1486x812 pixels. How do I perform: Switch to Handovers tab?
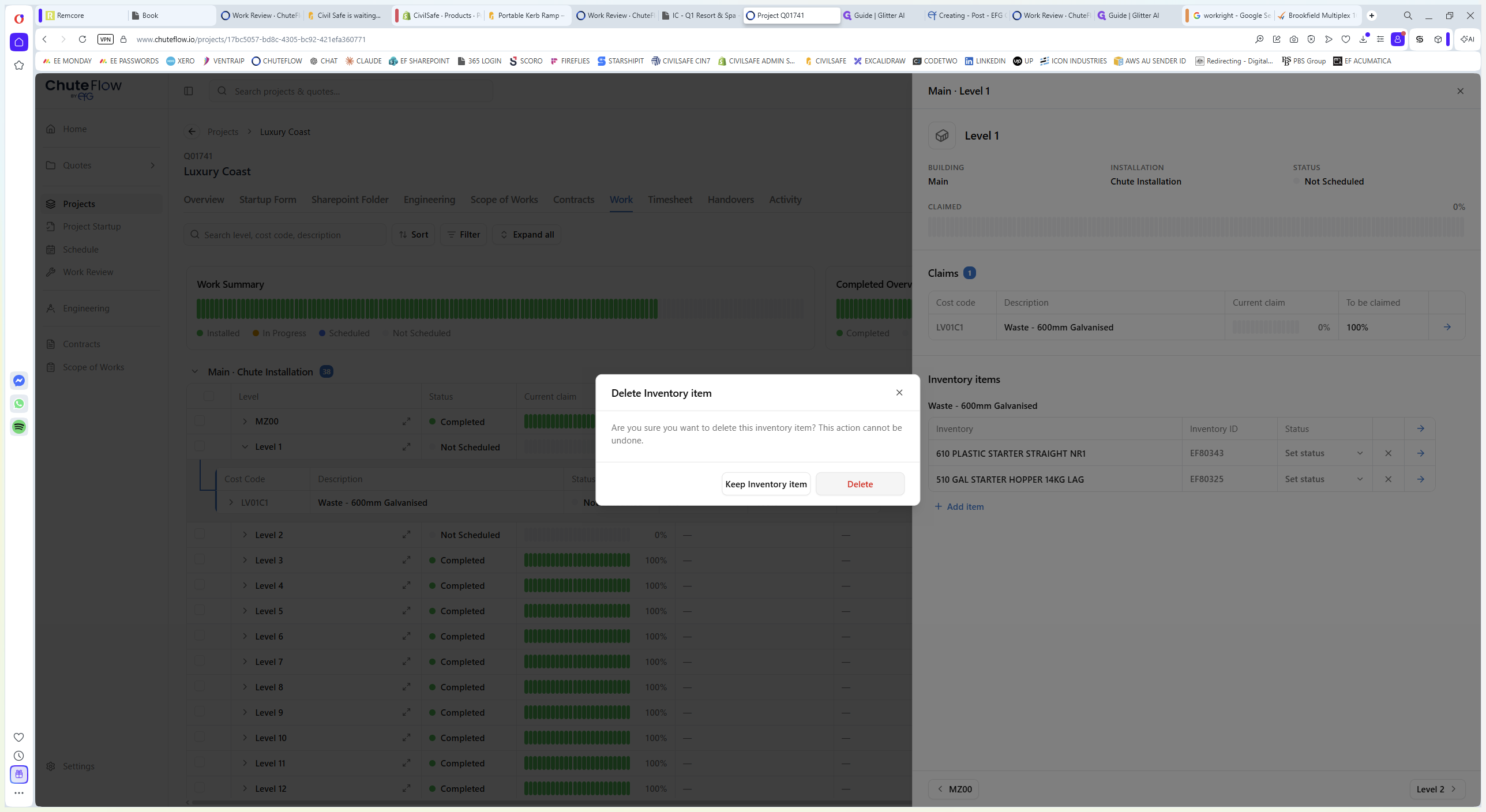[x=730, y=200]
